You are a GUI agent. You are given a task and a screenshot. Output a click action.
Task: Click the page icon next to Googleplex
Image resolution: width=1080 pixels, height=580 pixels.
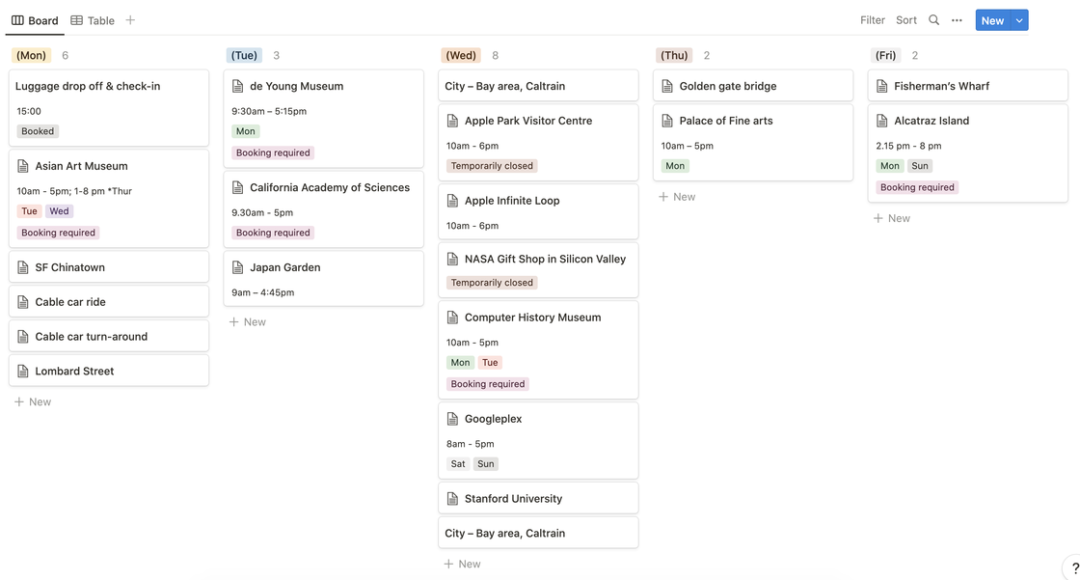coord(453,419)
